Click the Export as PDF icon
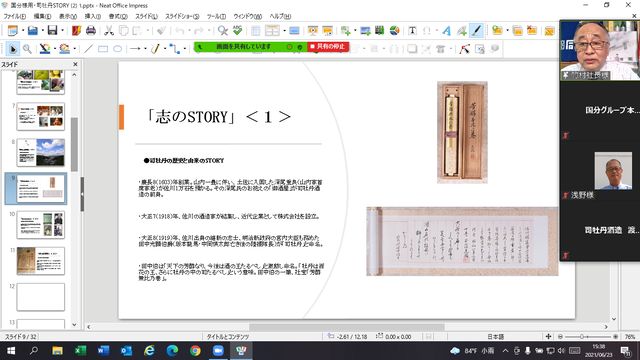This screenshot has height=360, width=640. [x=76, y=30]
